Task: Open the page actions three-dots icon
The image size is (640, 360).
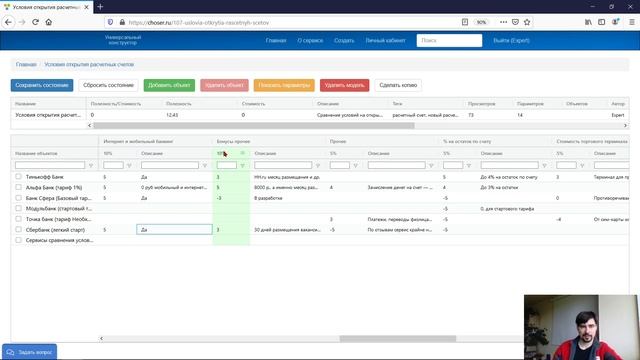Action: coord(503,22)
